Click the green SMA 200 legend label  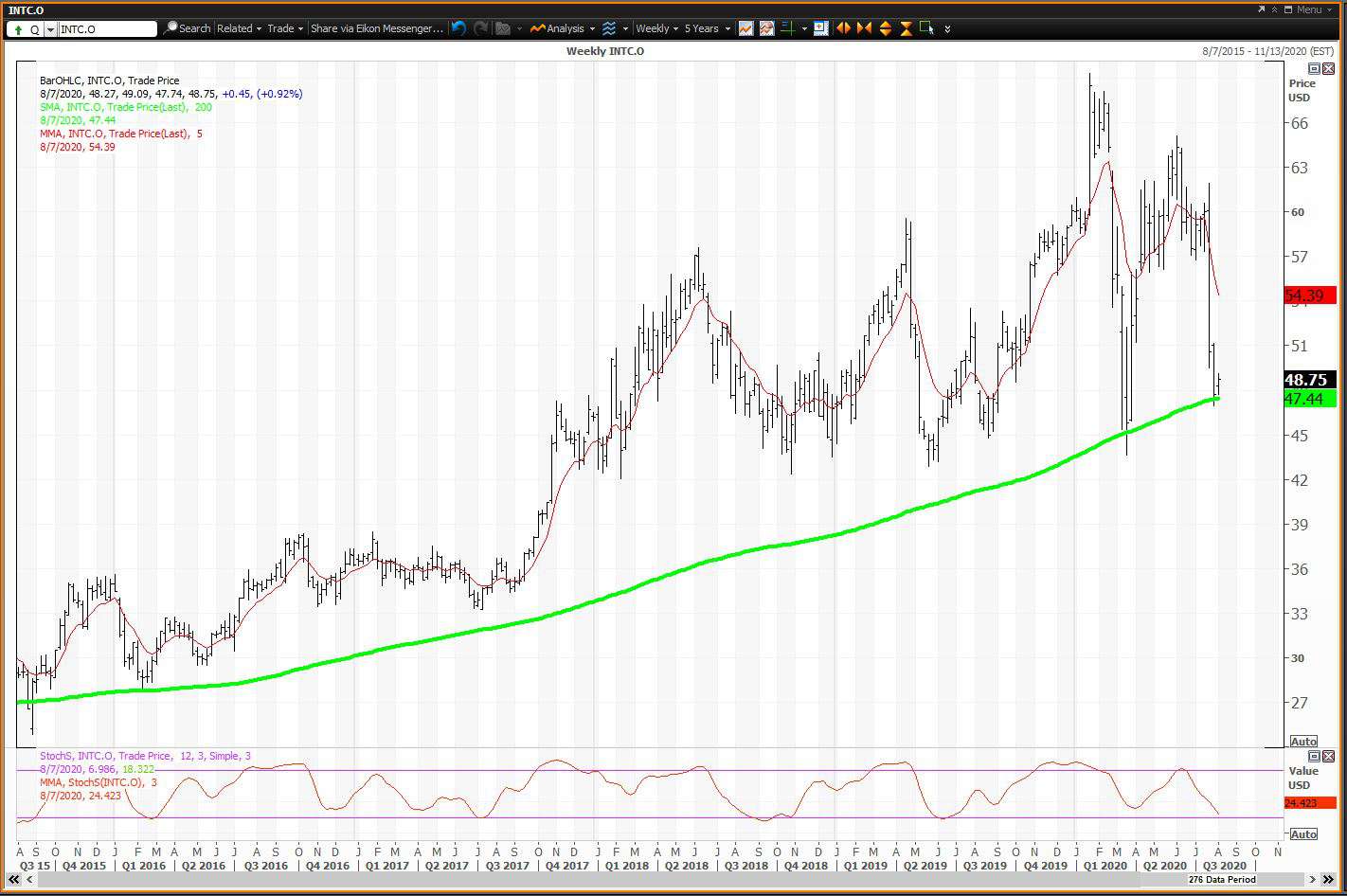(126, 107)
